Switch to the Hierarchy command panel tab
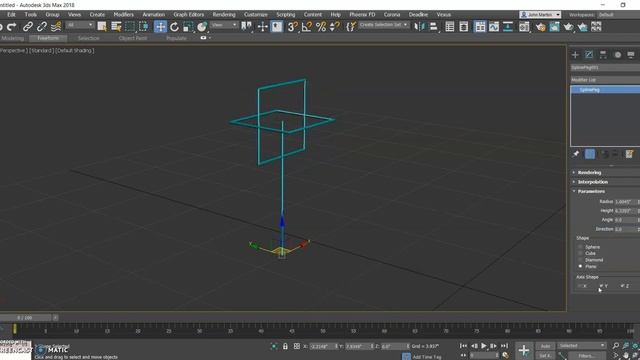Image resolution: width=640 pixels, height=360 pixels. pos(603,55)
